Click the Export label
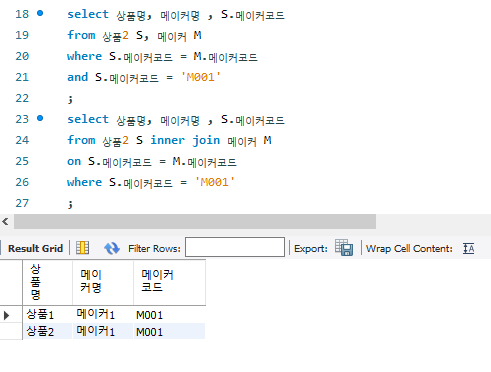 (311, 249)
